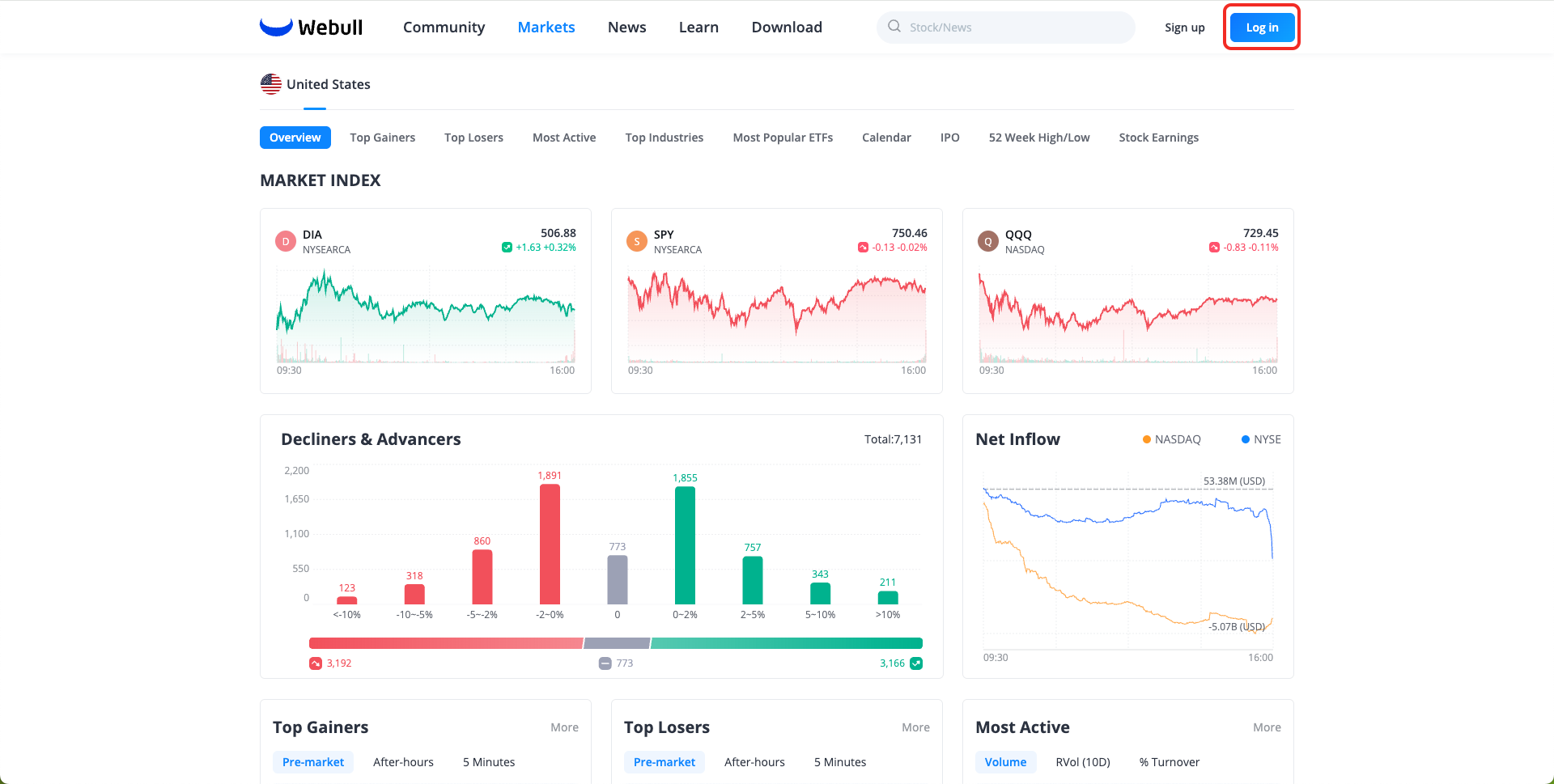This screenshot has height=784, width=1554.
Task: Select the United States region tab
Action: point(316,84)
